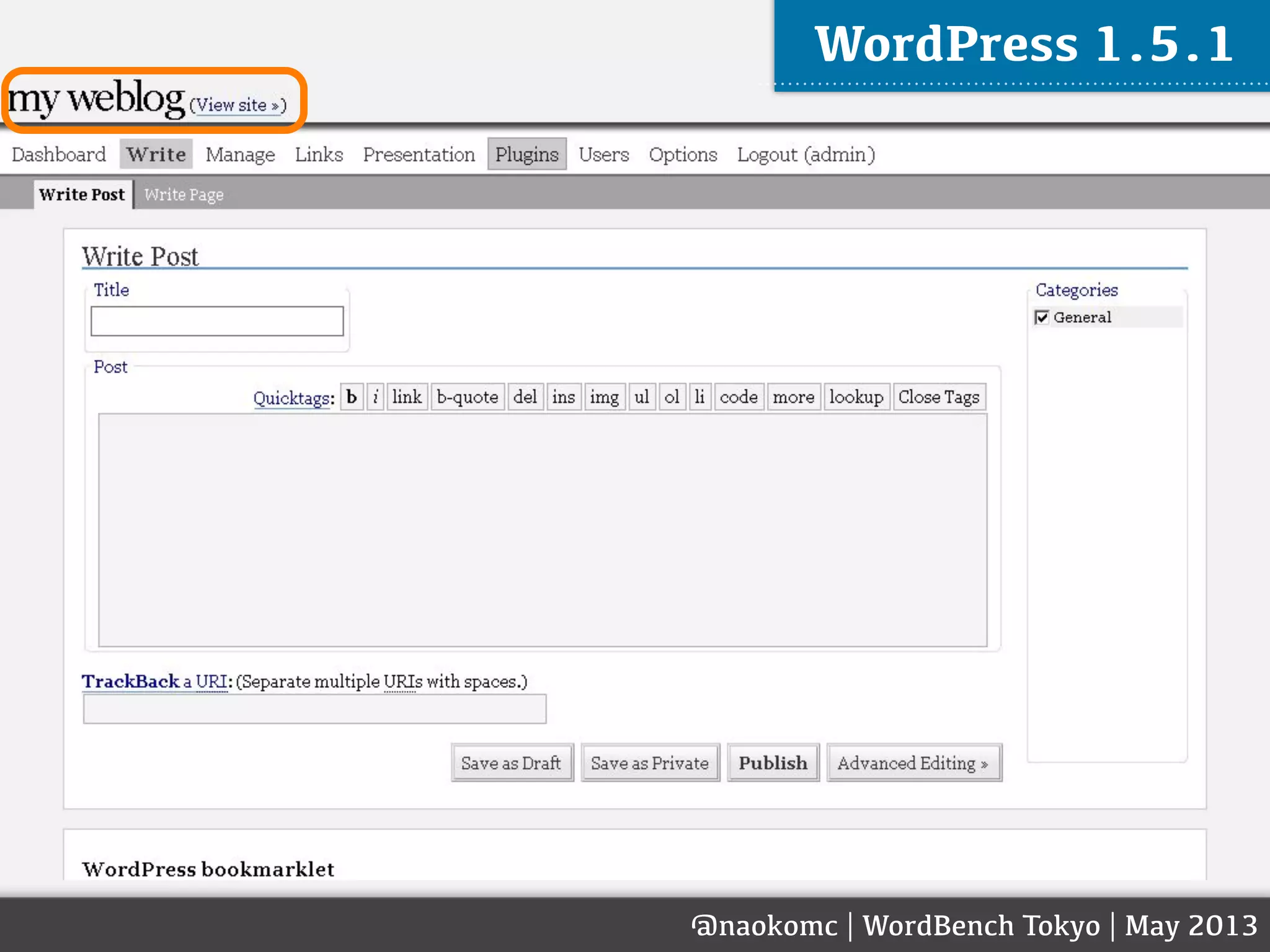Focus the post Title input field
Image resolution: width=1270 pixels, height=952 pixels.
(x=217, y=321)
